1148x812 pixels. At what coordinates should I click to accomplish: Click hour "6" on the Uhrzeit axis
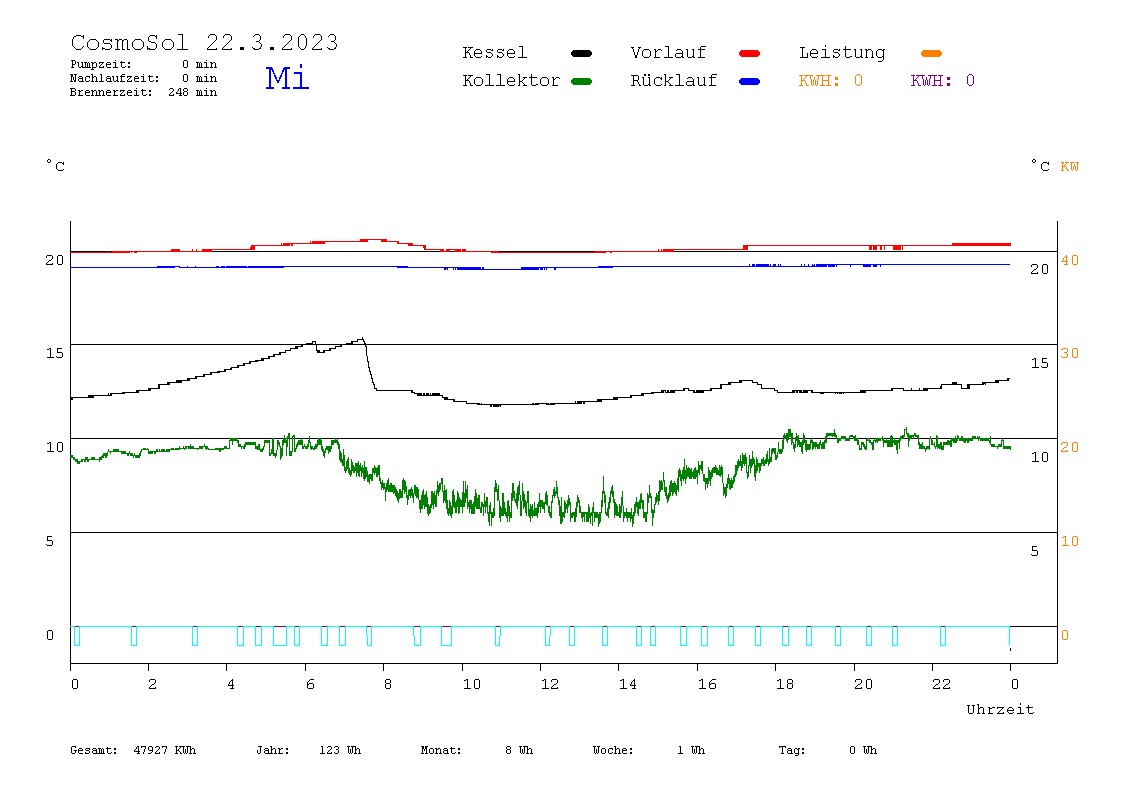310,684
